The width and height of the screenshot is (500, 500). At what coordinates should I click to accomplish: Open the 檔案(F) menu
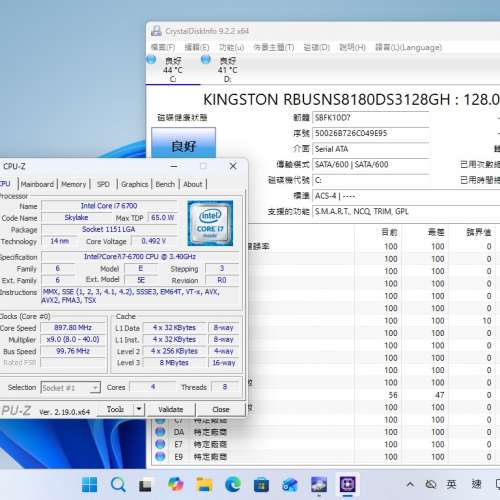pyautogui.click(x=163, y=47)
